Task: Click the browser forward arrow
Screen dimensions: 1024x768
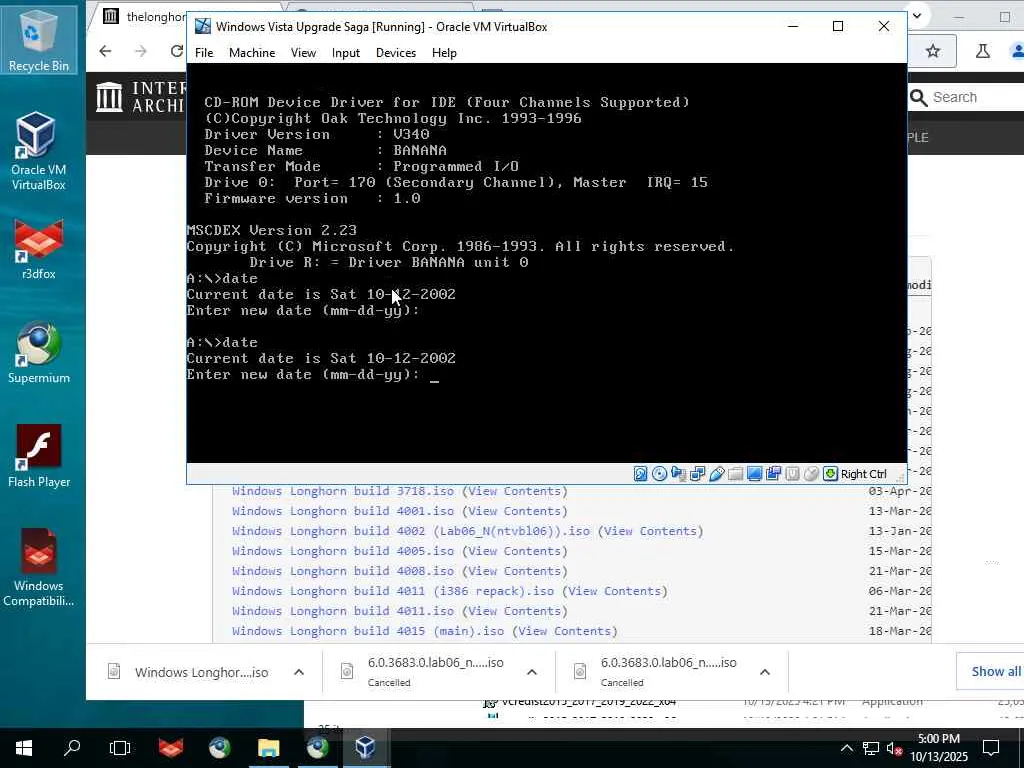Action: (140, 51)
